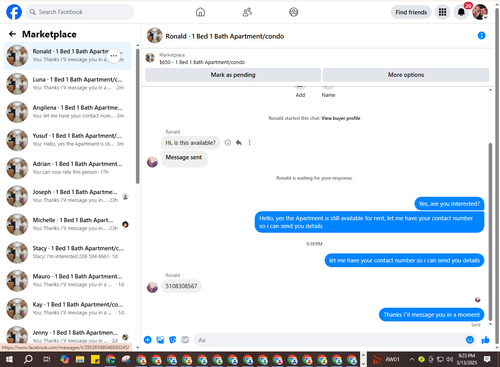Image resolution: width=500 pixels, height=367 pixels.
Task: Open the plus actions button in composer
Action: pos(148,340)
